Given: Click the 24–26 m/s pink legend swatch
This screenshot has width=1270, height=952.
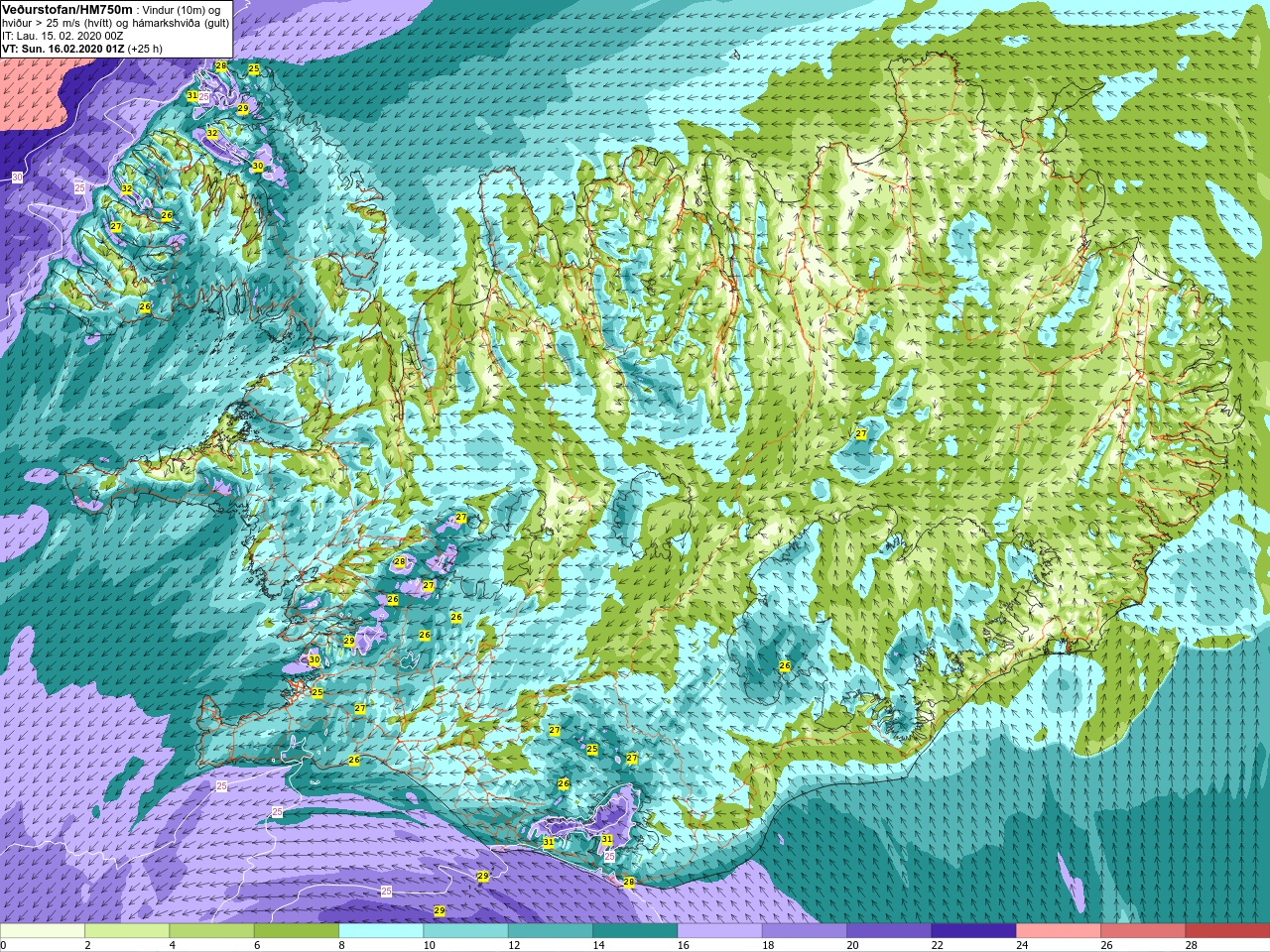Looking at the screenshot, I should [1058, 931].
